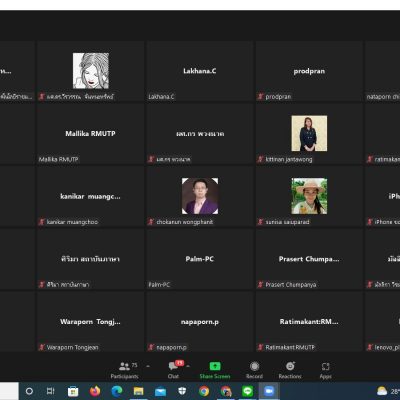Viewport: 400px width, 400px height.
Task: Expand the arrow beside Participants
Action: point(148,366)
